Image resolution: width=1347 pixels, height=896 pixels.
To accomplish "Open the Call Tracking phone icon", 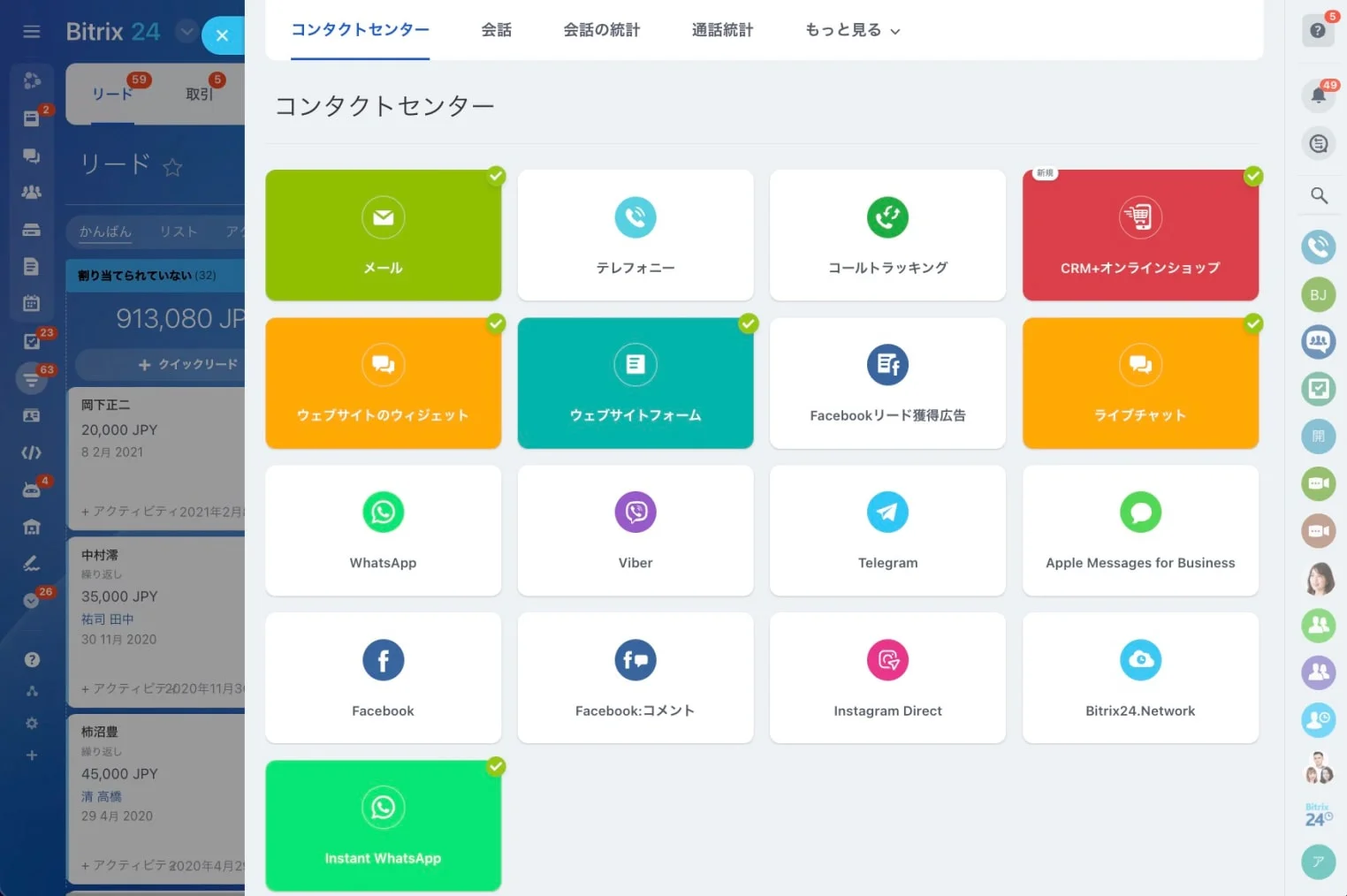I will 887,217.
